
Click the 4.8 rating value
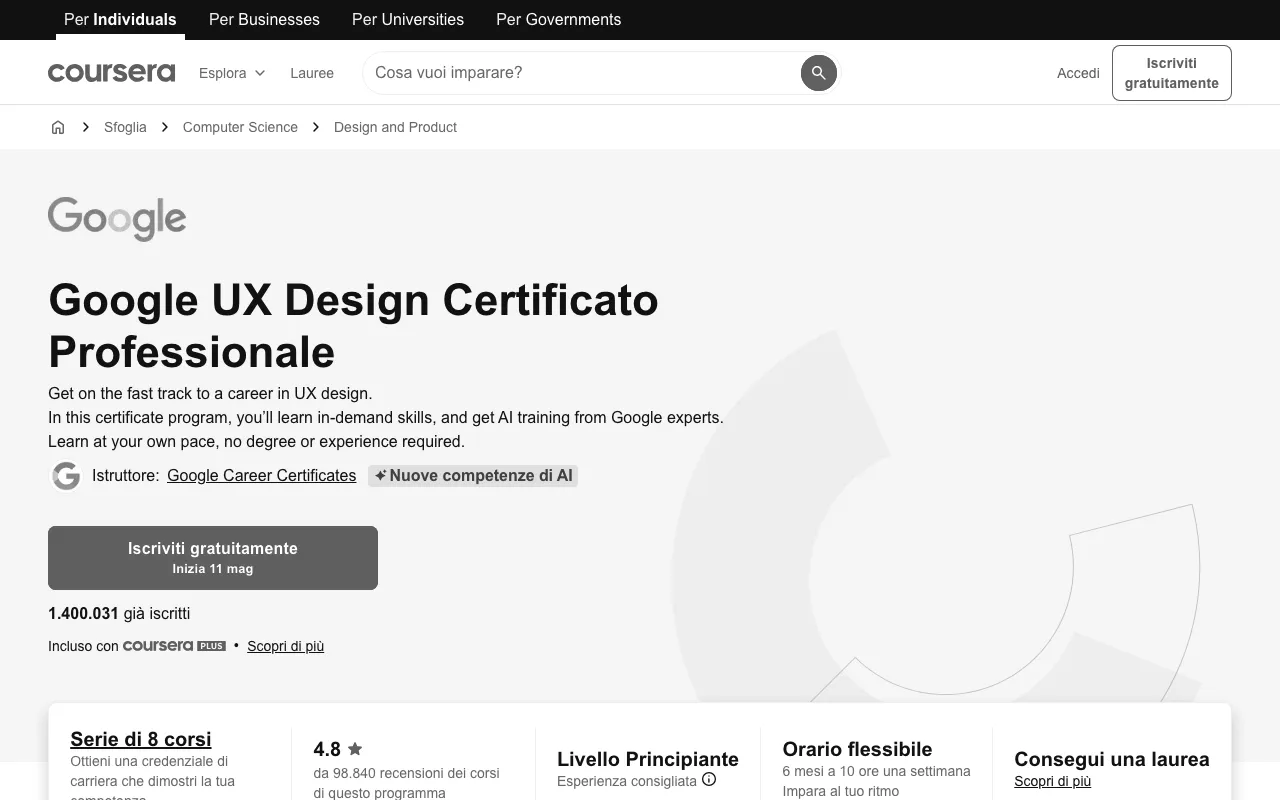(x=327, y=749)
